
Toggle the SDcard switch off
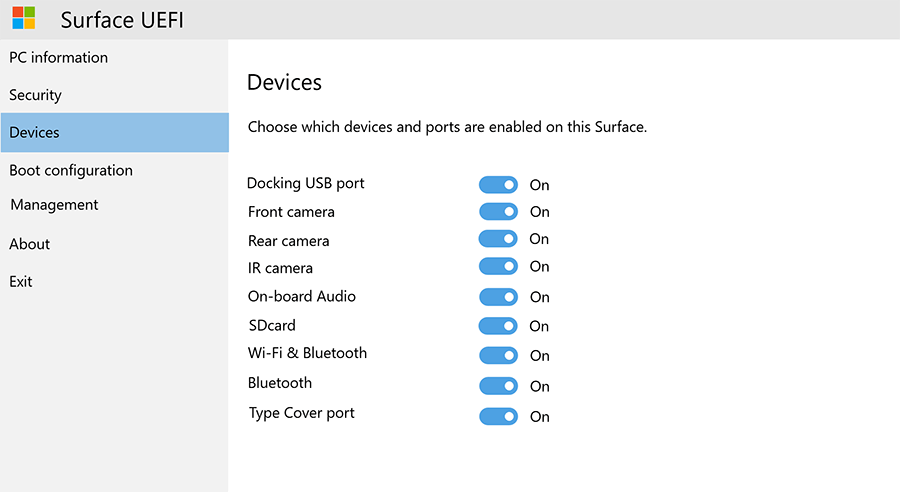[498, 326]
